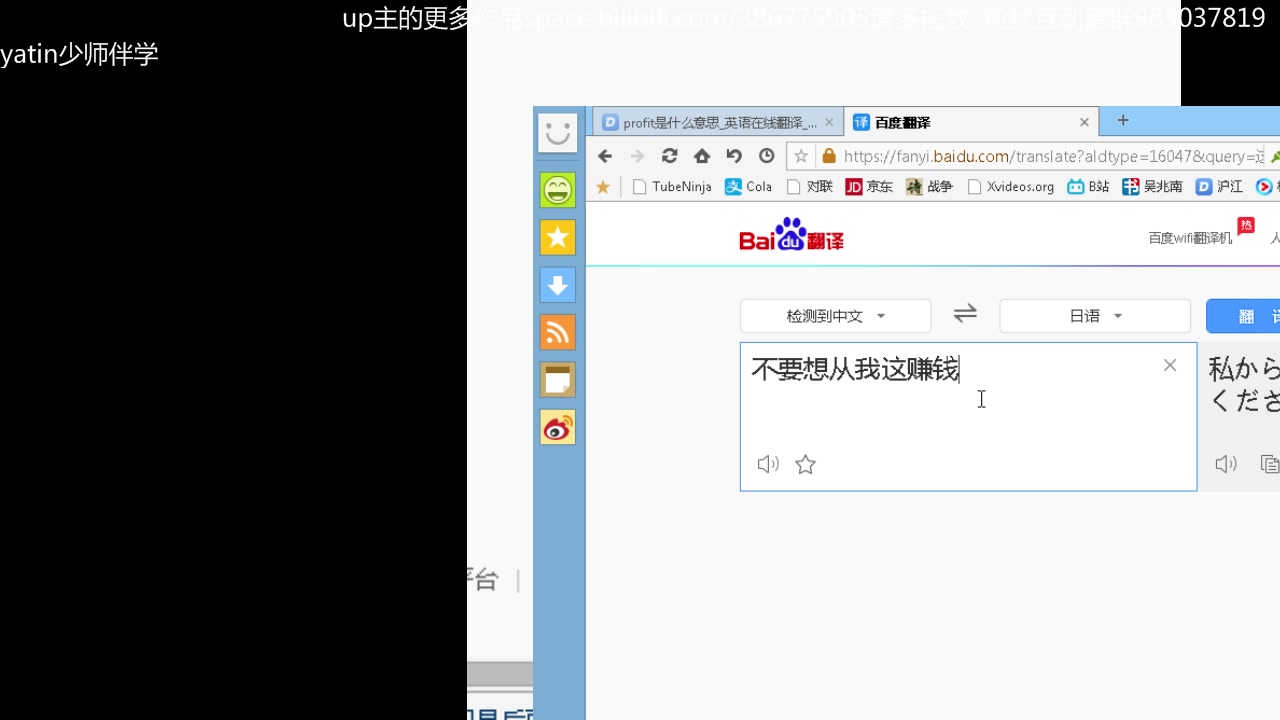
Task: Open the sidebar downloads arrow icon
Action: tap(558, 285)
